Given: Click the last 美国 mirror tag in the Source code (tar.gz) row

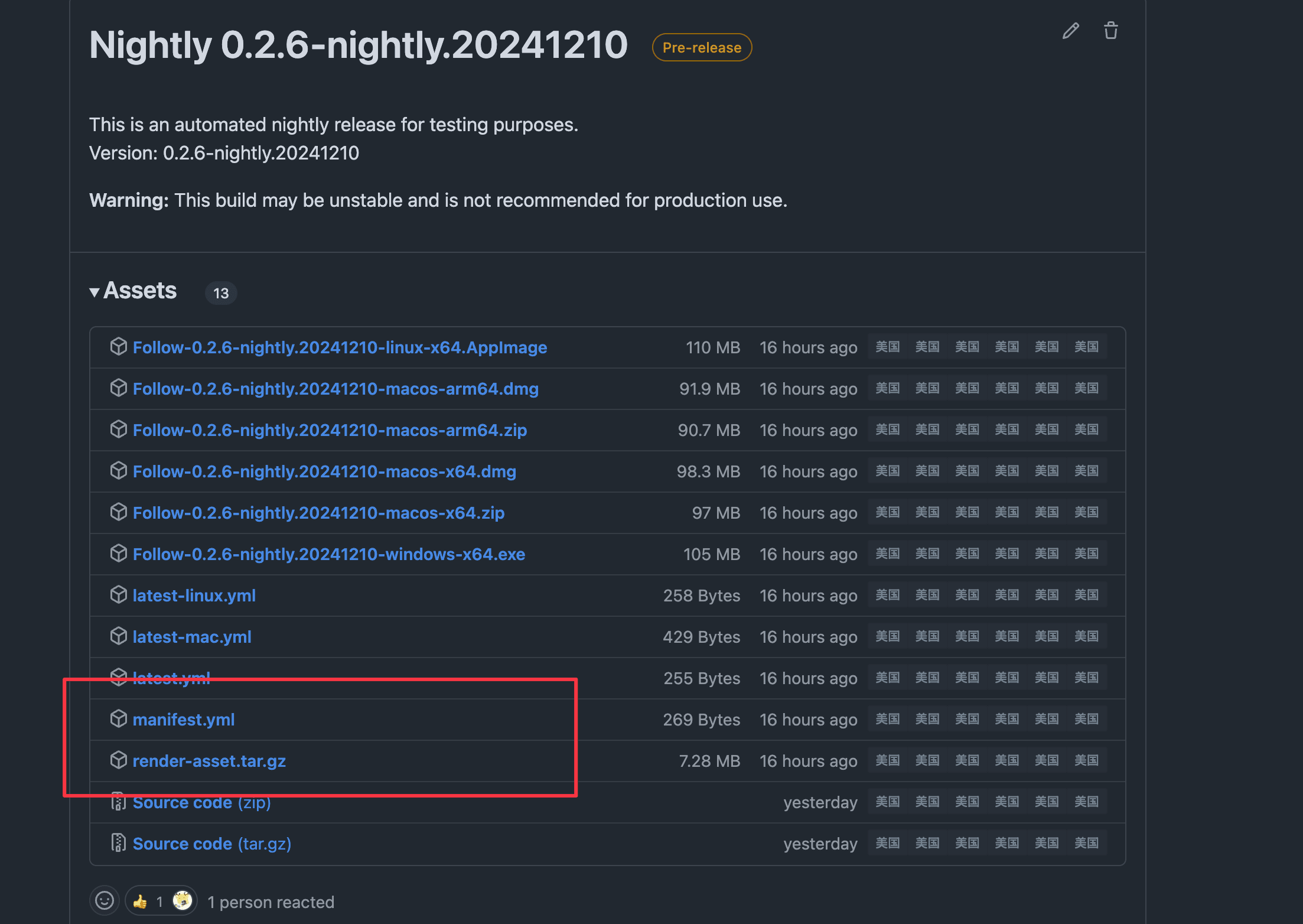Looking at the screenshot, I should click(1087, 843).
